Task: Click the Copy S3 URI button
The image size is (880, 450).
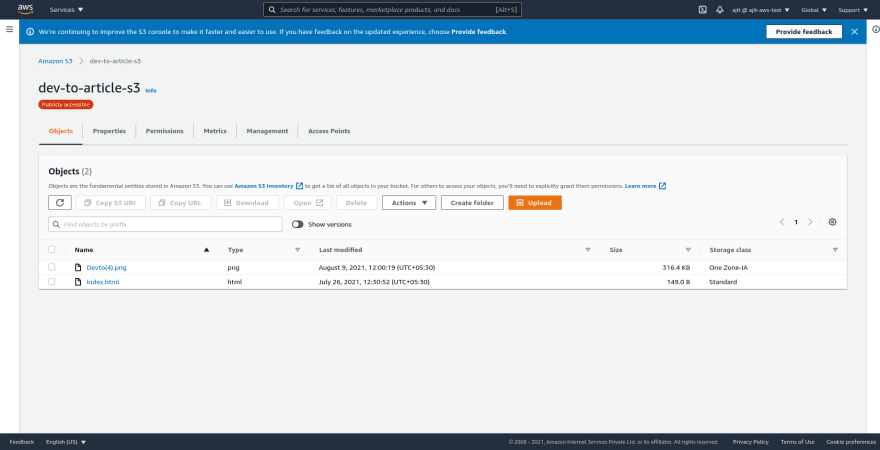Action: (111, 203)
